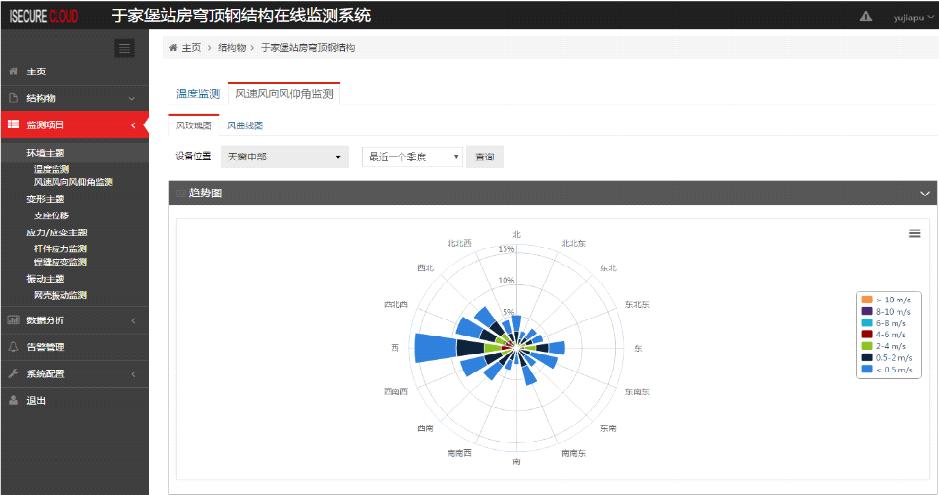Expand the 系统配置 sidebar arrow
Screen dimensions: 939x495
pos(133,374)
